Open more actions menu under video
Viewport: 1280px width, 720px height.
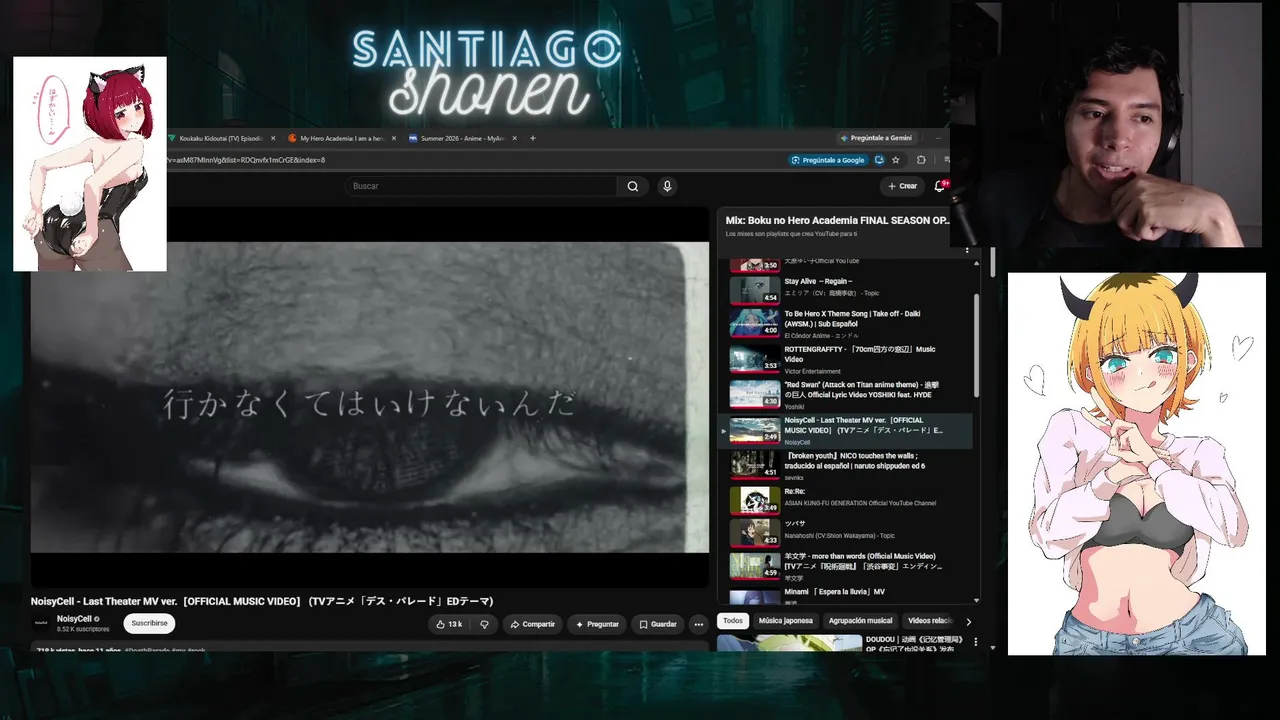699,624
